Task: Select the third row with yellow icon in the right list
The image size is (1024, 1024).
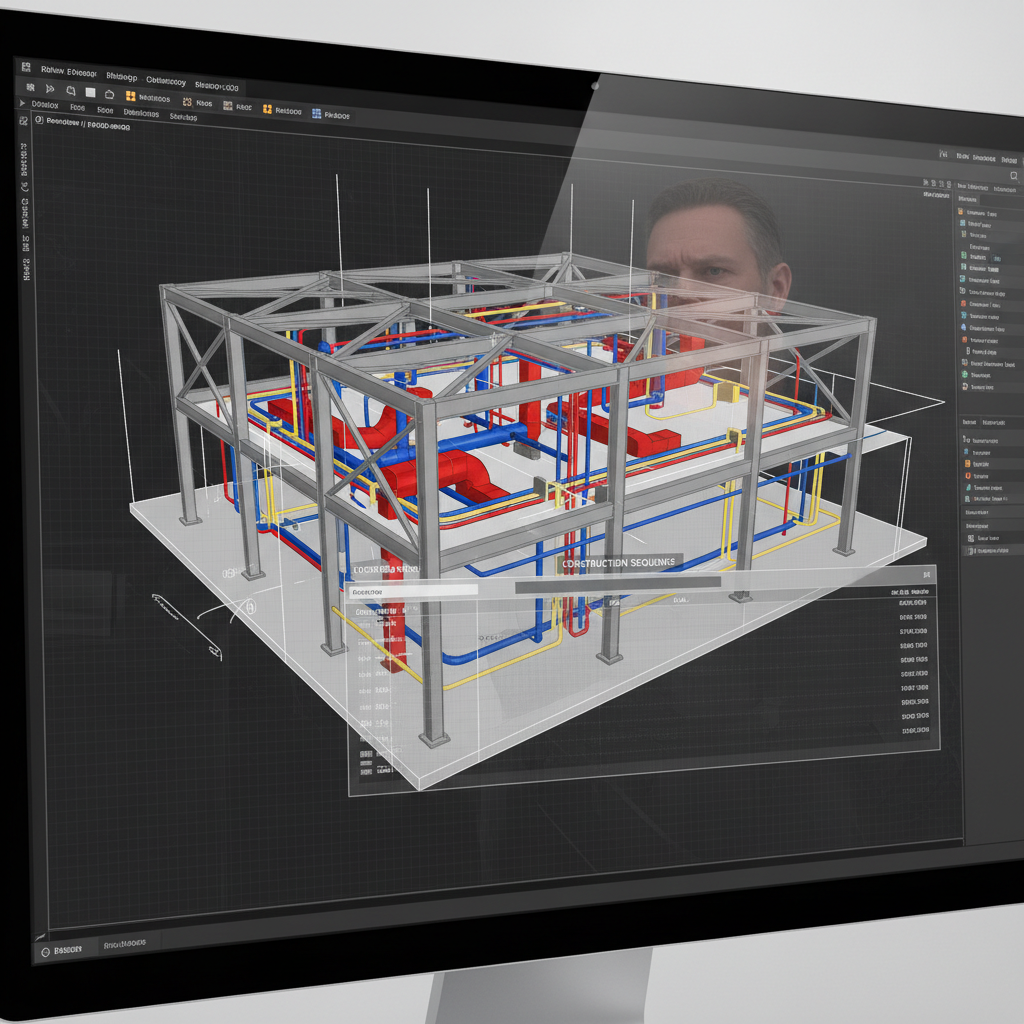Action: 989,234
